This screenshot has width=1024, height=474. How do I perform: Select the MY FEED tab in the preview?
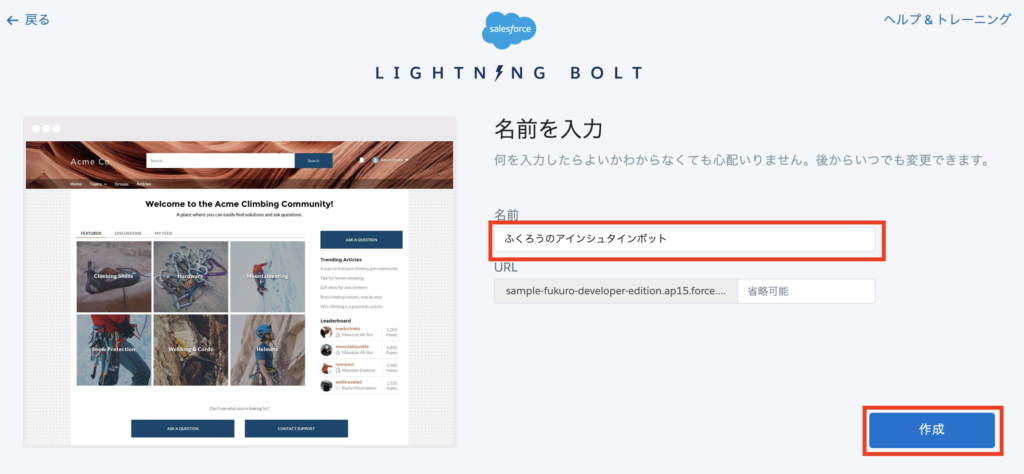pos(163,233)
